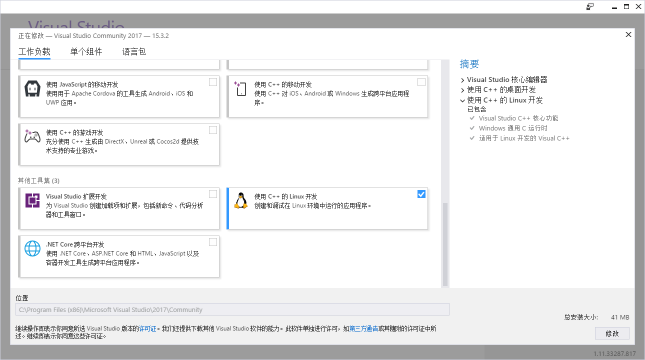The image size is (645, 360).
Task: Maximize the Visual Studio Installer window
Action: point(626,7)
